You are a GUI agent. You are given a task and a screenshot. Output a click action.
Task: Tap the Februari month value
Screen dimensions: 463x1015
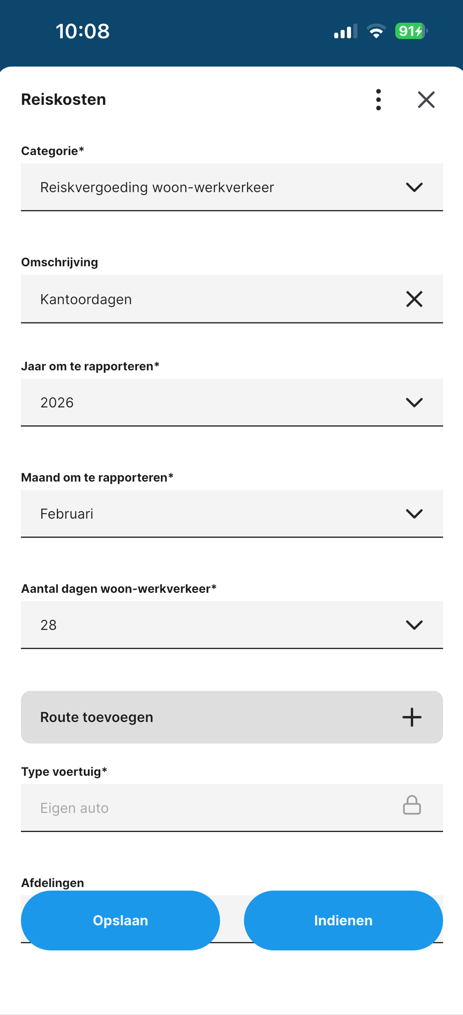(x=67, y=514)
